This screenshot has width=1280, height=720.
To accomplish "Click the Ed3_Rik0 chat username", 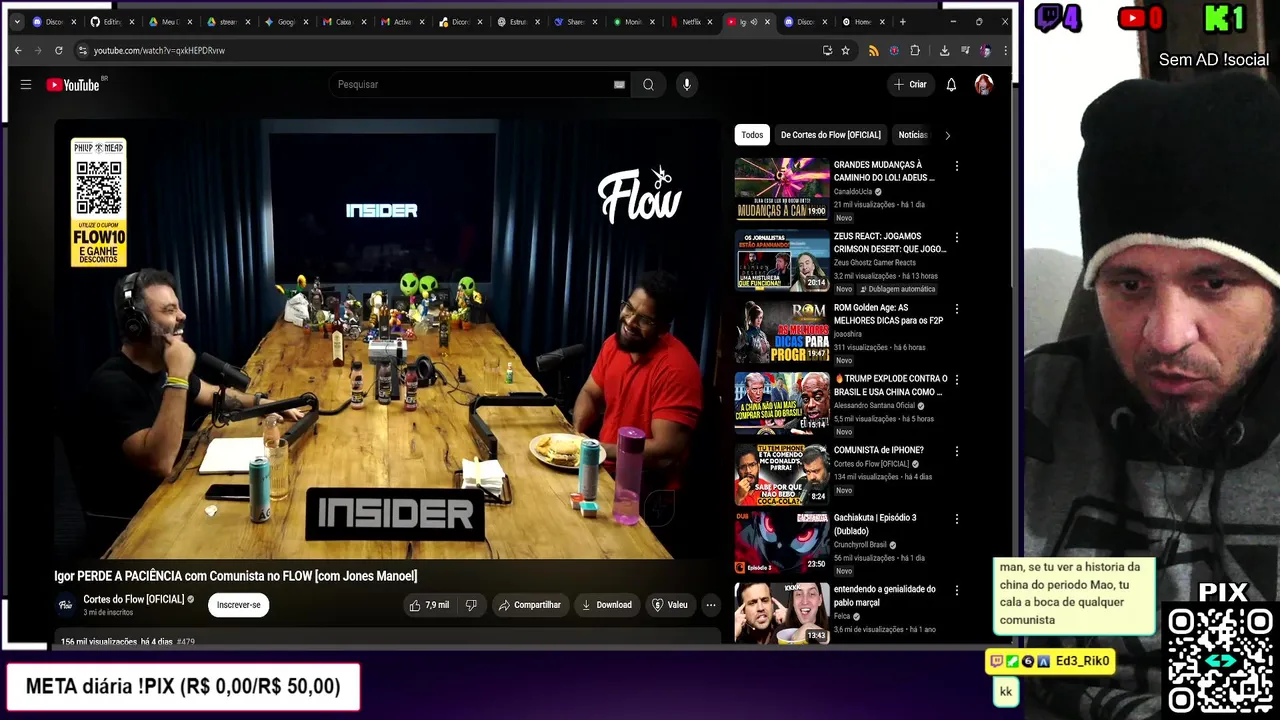I will click(x=1082, y=661).
